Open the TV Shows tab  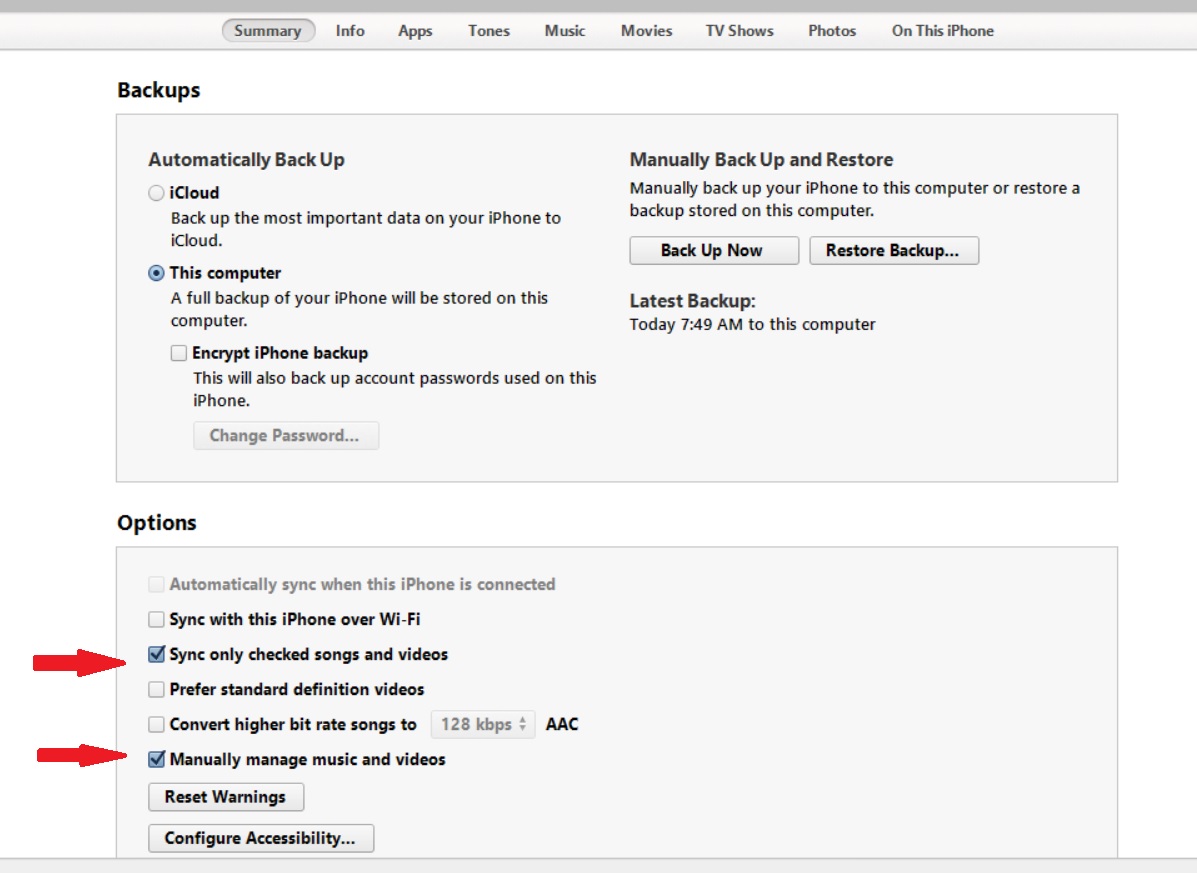point(739,30)
